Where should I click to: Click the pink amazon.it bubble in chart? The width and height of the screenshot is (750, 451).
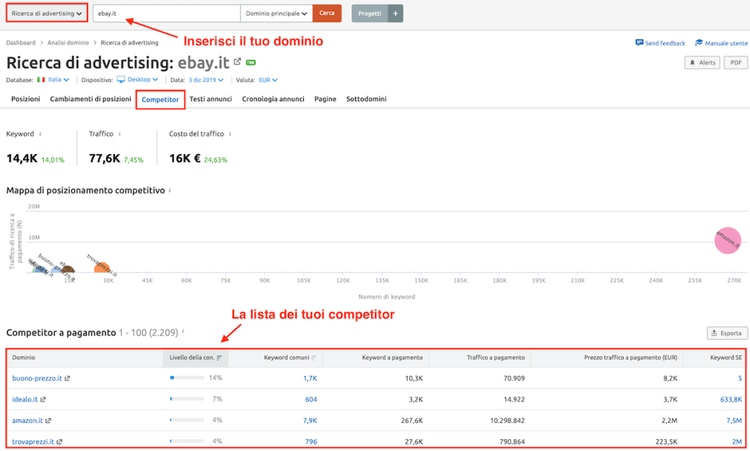point(728,240)
